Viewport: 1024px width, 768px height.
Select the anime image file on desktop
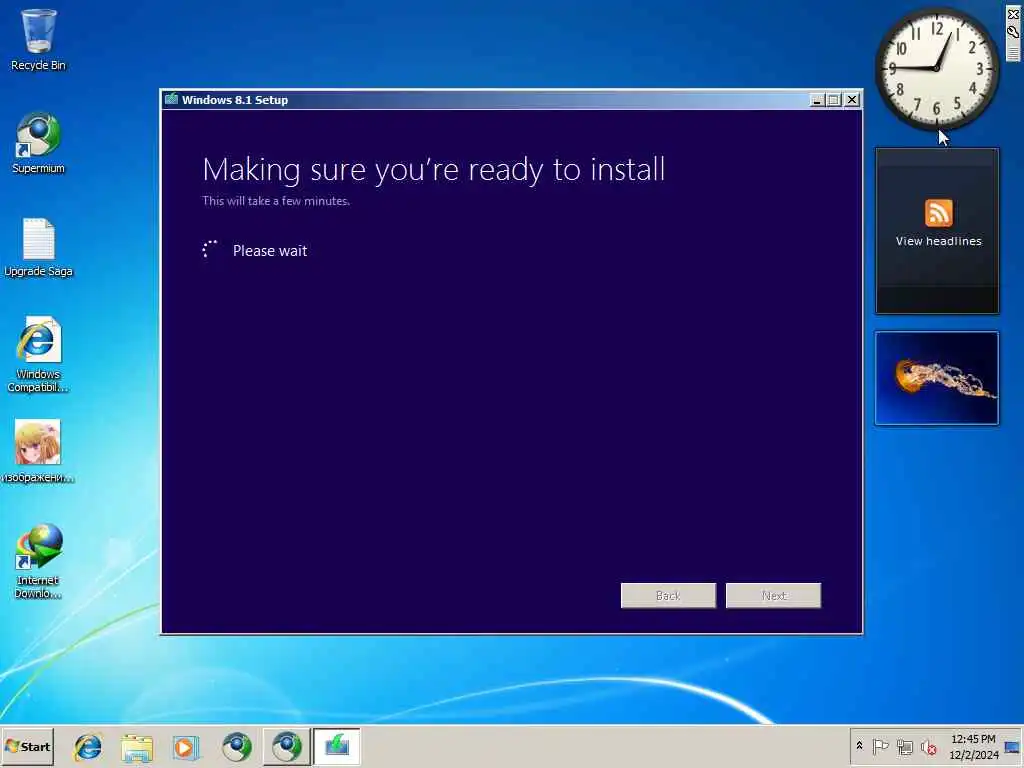(37, 451)
